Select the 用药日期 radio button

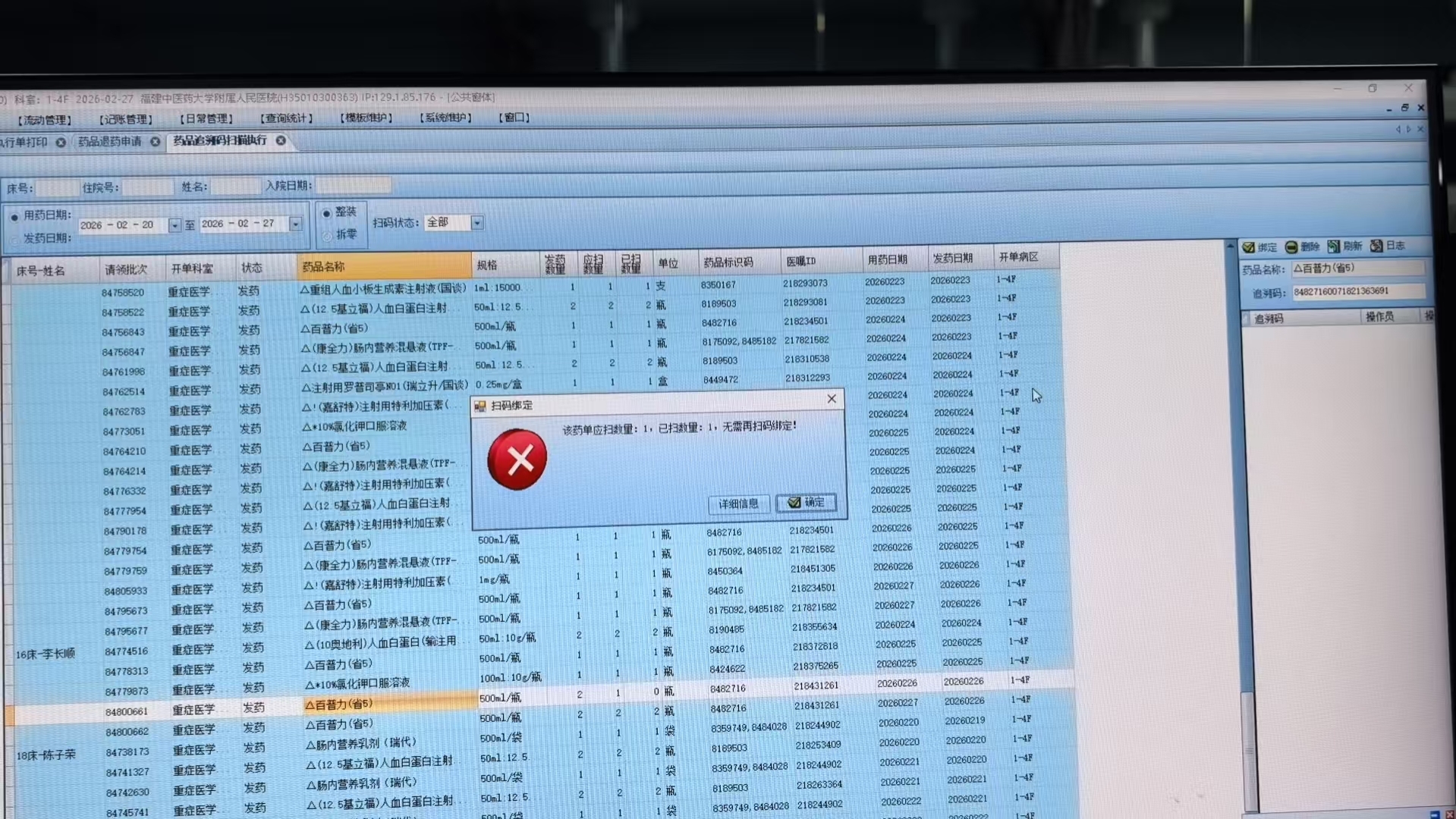click(x=14, y=217)
